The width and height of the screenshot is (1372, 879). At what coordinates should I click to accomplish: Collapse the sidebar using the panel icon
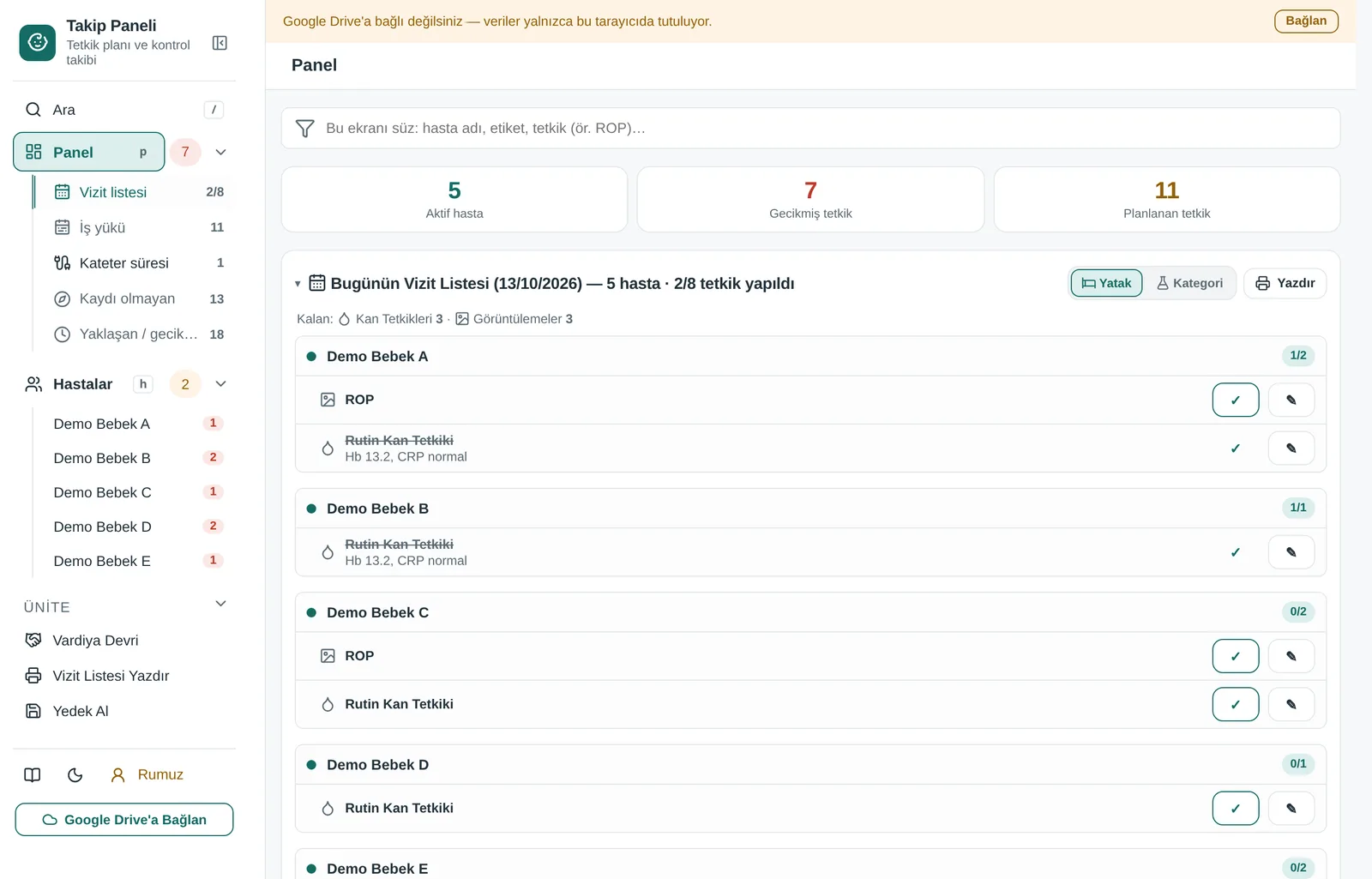tap(220, 43)
